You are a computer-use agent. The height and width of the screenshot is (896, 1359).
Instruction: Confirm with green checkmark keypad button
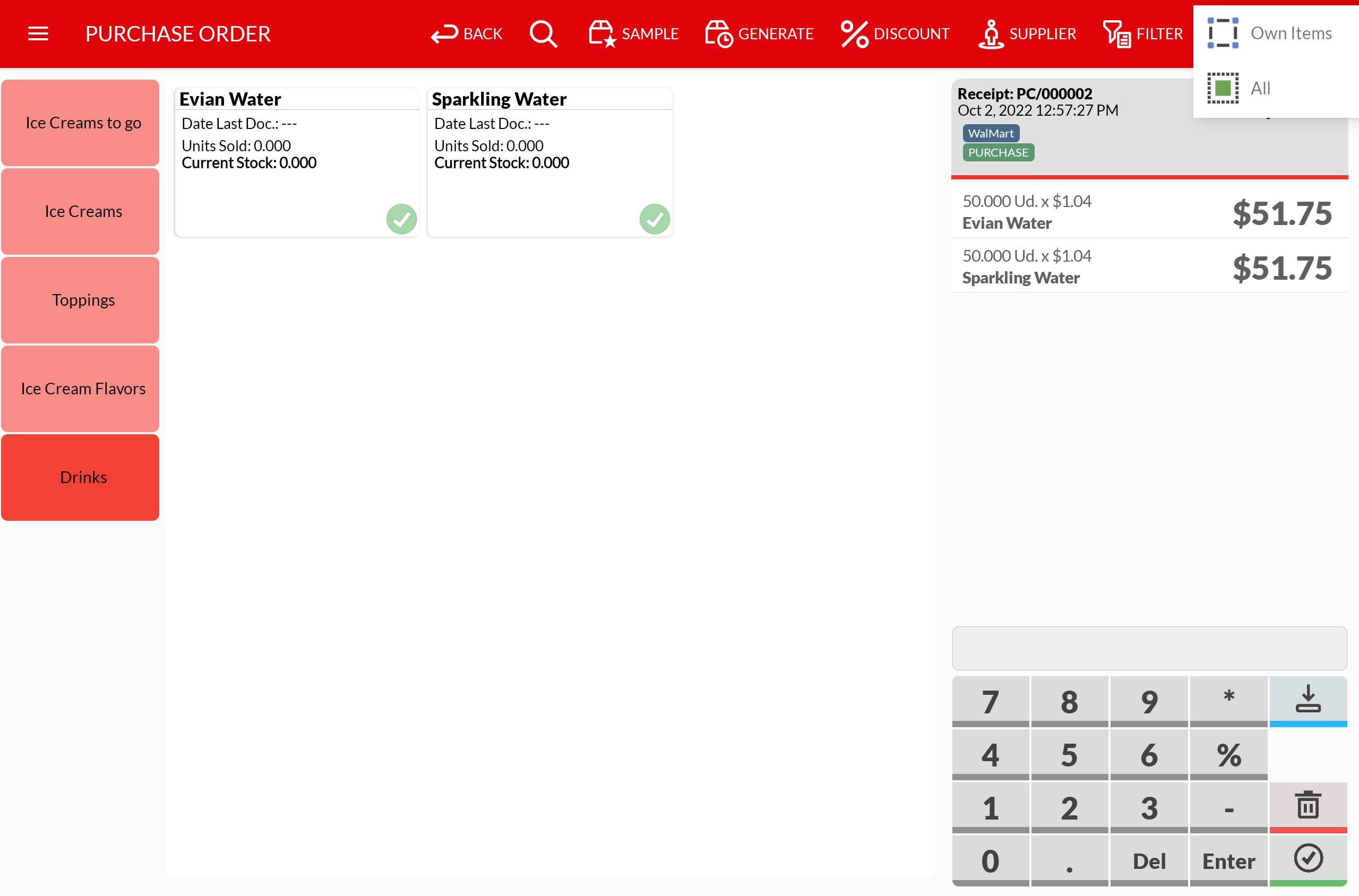[1308, 859]
